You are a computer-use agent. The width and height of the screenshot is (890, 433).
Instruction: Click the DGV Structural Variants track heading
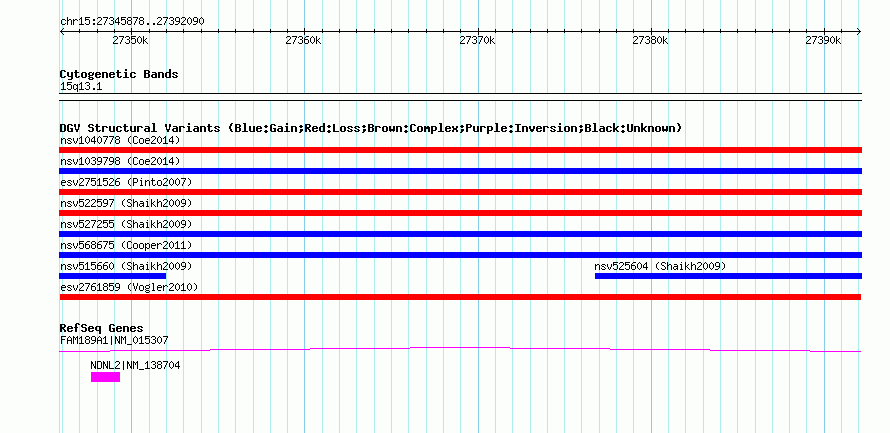(x=371, y=128)
